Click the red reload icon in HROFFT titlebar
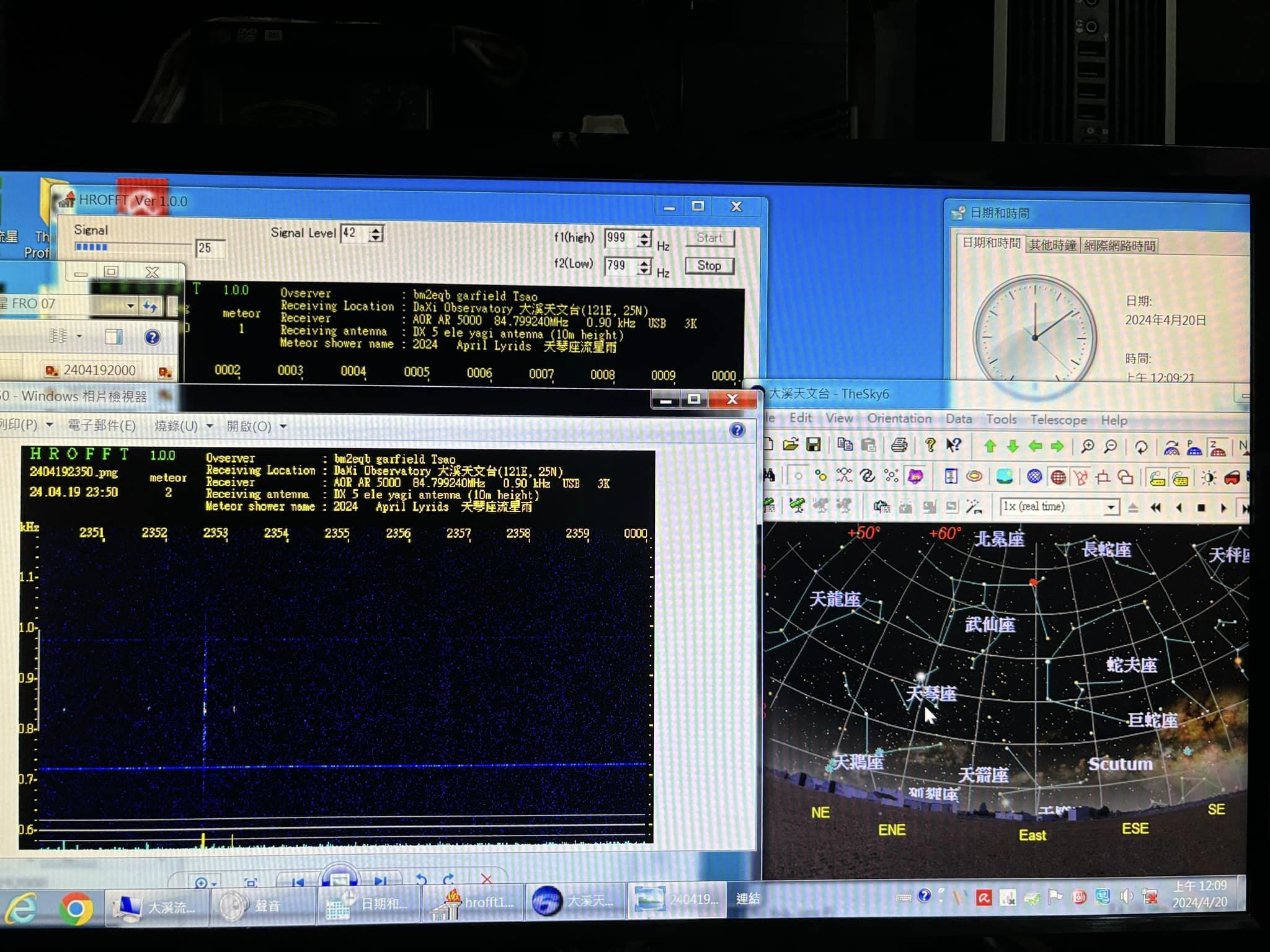This screenshot has width=1270, height=952. coord(142,197)
